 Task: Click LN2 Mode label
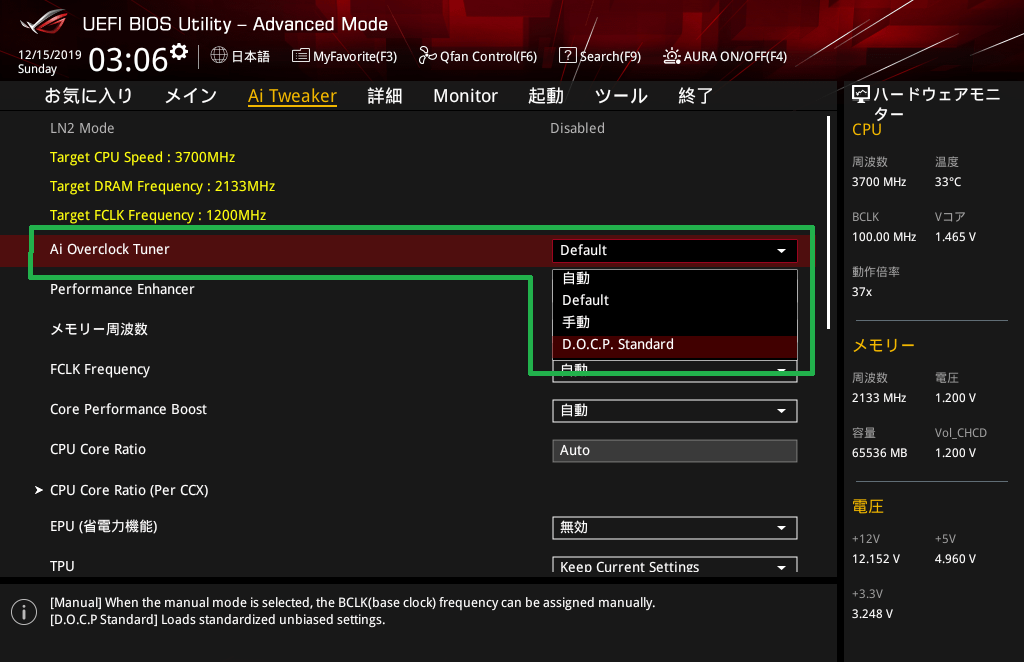(x=82, y=129)
